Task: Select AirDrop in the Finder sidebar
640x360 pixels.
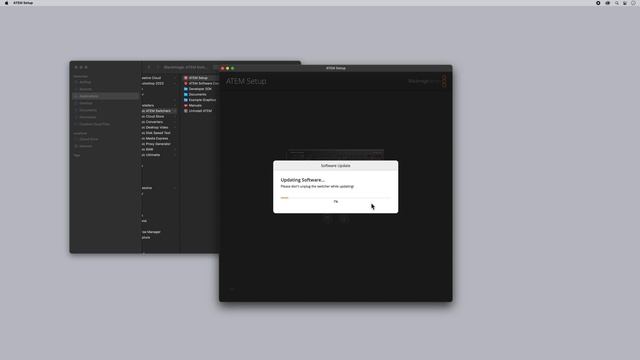Action: click(x=105, y=82)
